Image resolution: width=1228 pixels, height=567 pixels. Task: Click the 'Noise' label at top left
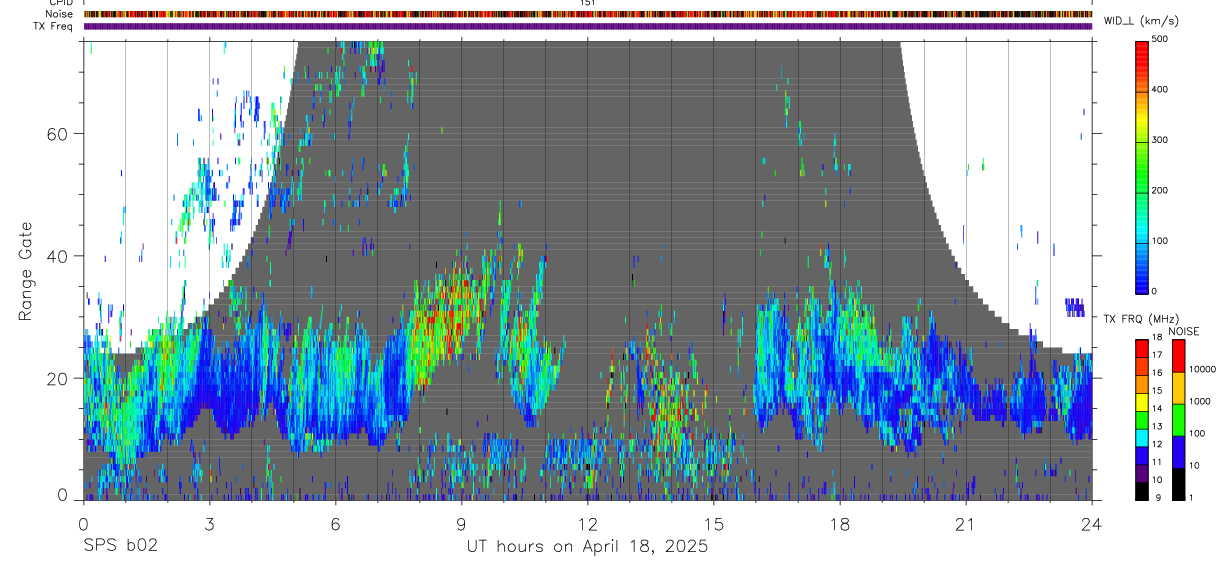click(x=60, y=14)
